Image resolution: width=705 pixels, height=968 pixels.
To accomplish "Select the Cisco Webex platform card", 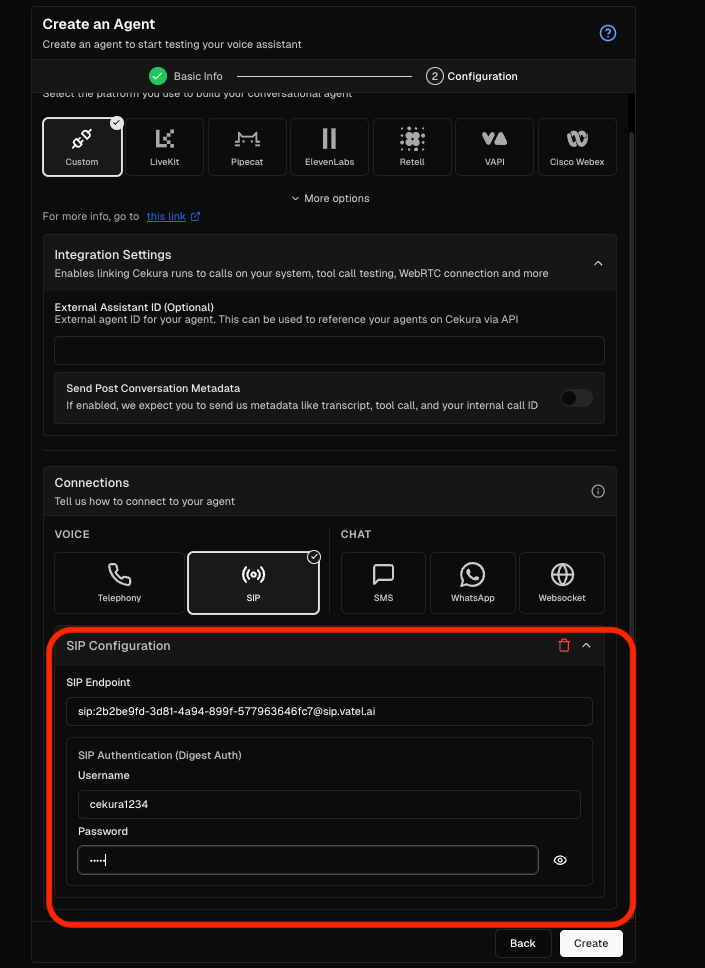I will 577,147.
